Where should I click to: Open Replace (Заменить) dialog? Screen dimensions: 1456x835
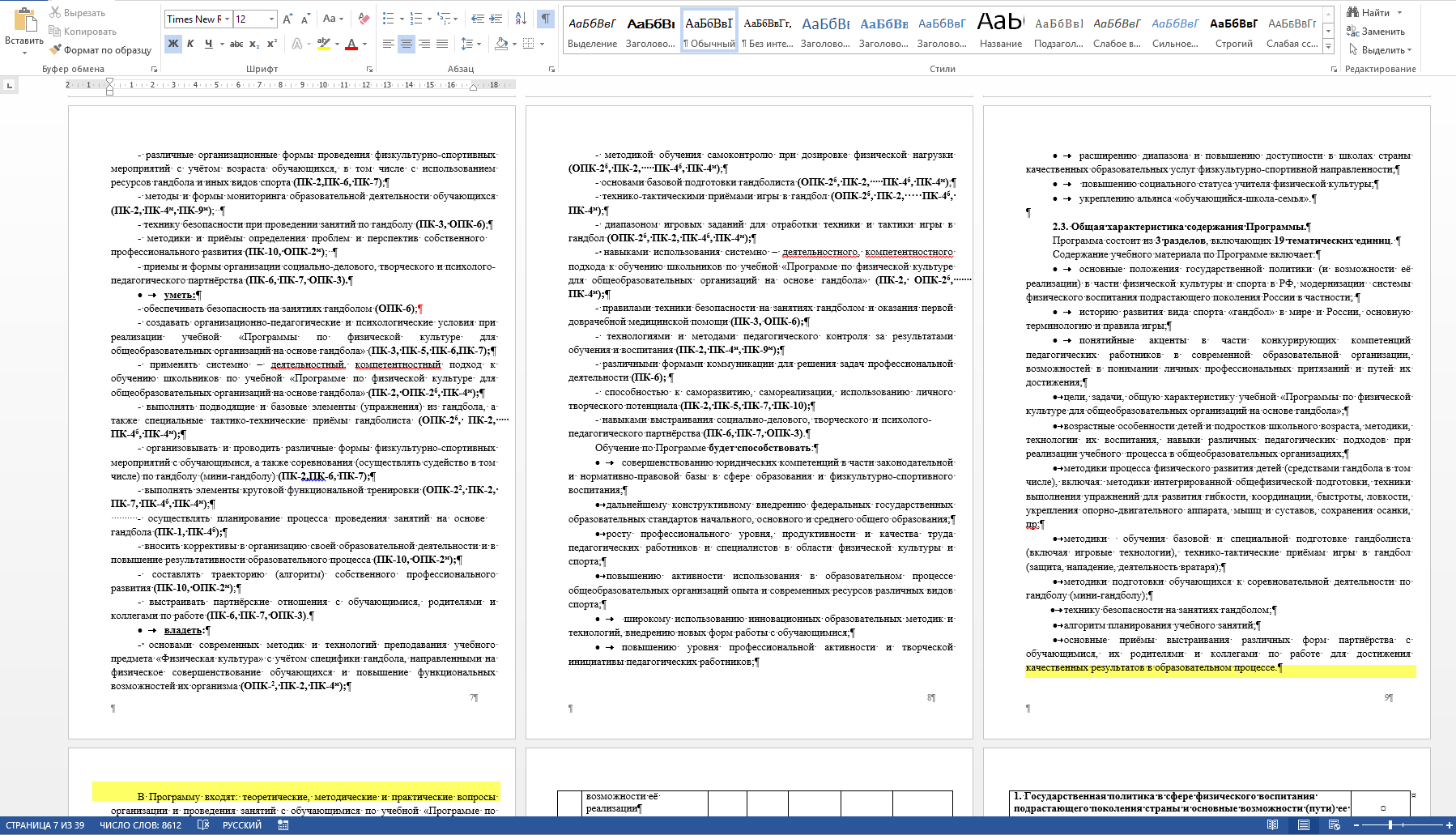[1376, 32]
